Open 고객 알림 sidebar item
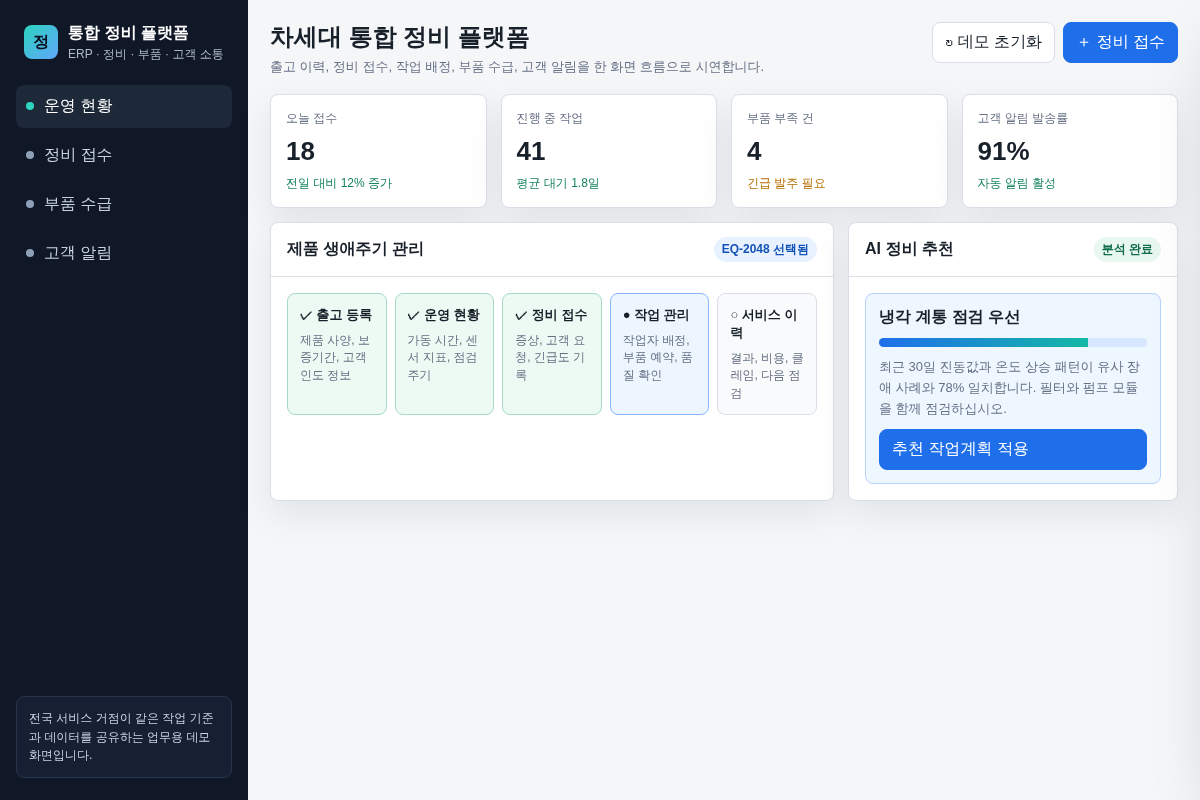This screenshot has height=800, width=1200. click(x=124, y=253)
